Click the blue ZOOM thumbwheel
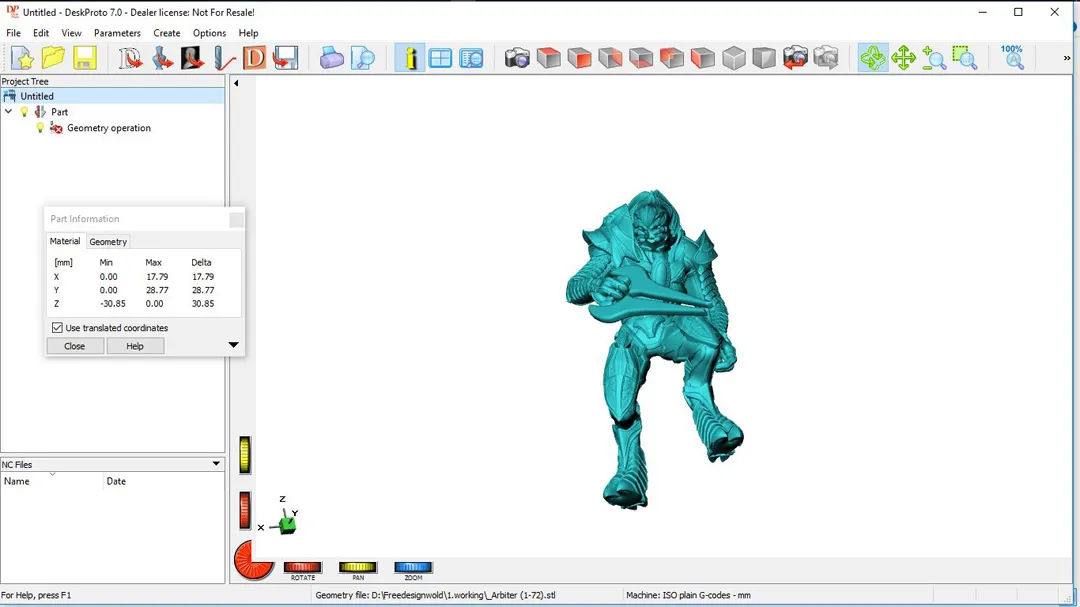1080x607 pixels. 413,567
